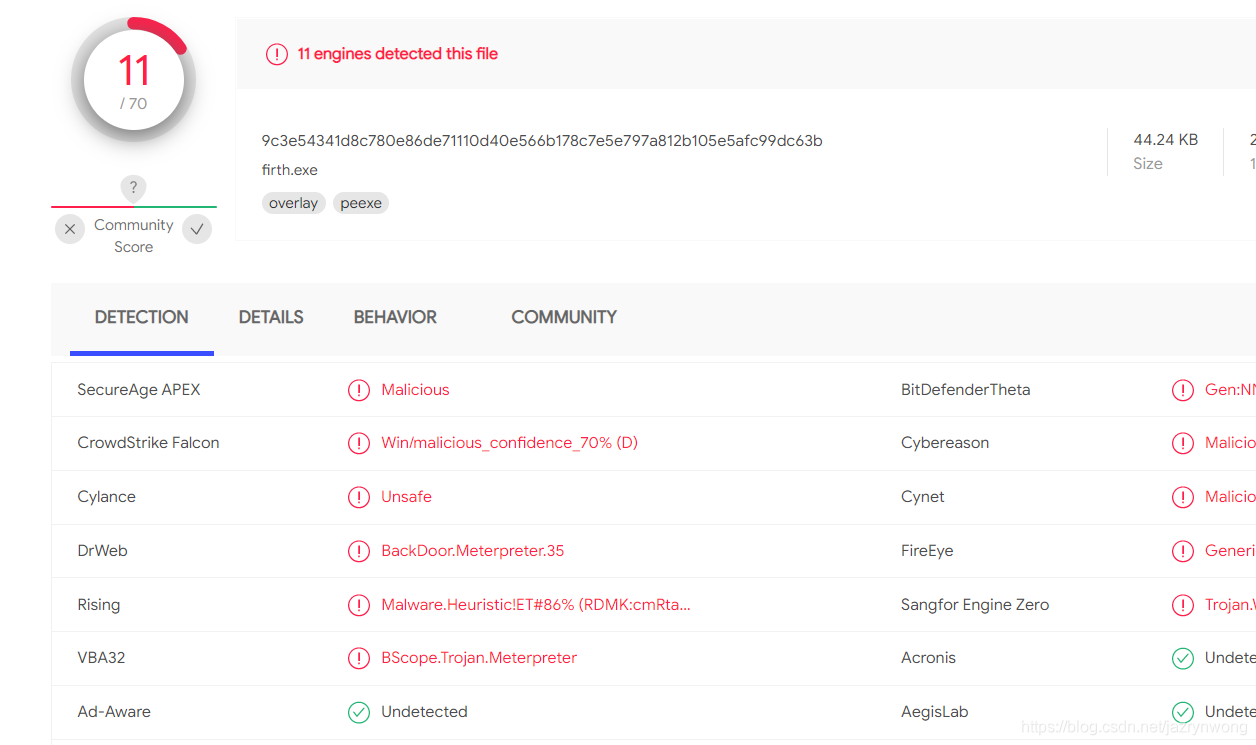This screenshot has width=1256, height=745.
Task: Click the alert icon beside '11 engines detected this file'
Action: pos(277,54)
